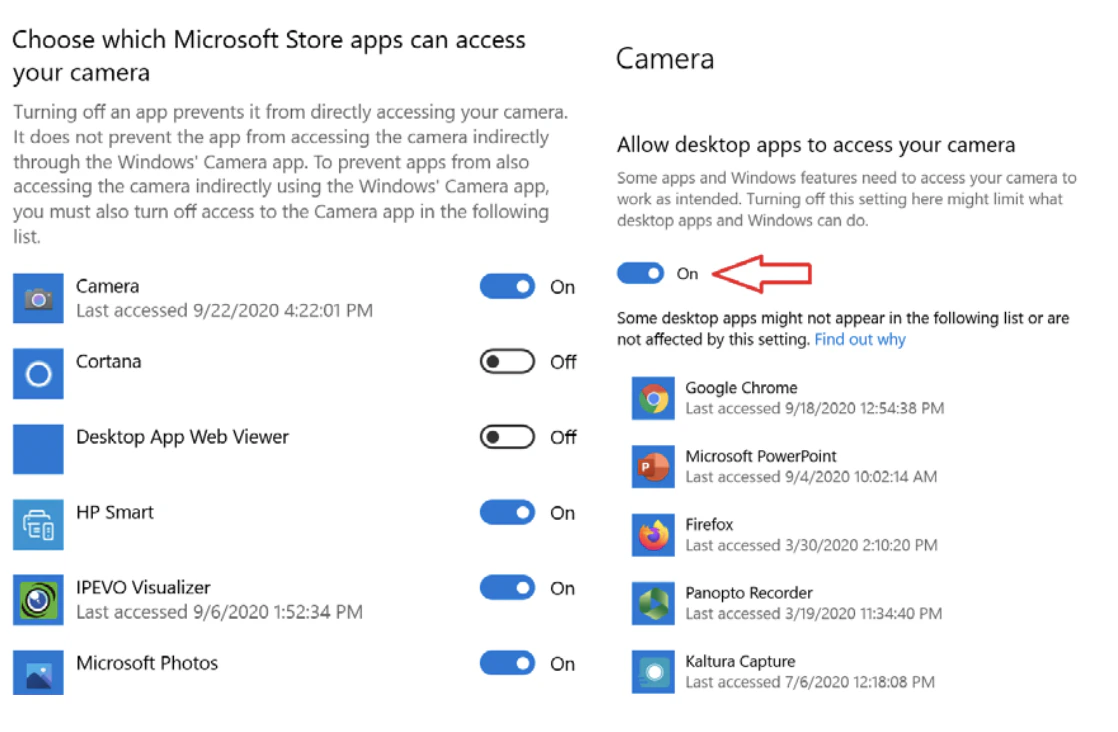This screenshot has width=1118, height=732.
Task: Click the IPEVO Visualizer icon
Action: tap(38, 600)
